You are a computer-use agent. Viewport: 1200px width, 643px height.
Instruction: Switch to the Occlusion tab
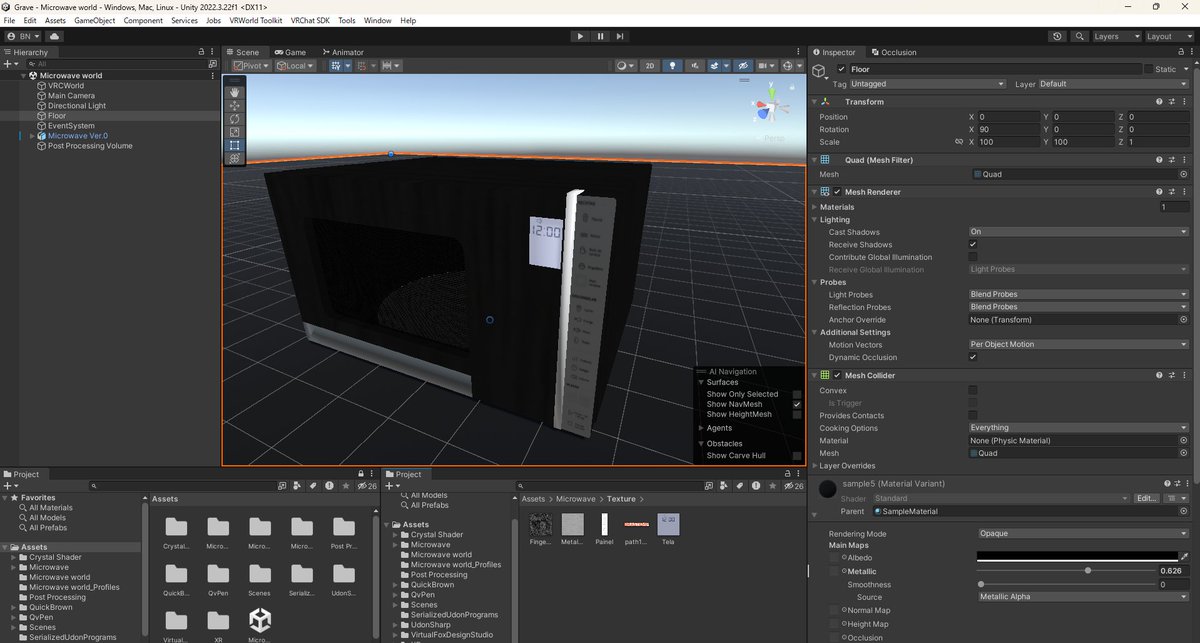click(x=893, y=52)
